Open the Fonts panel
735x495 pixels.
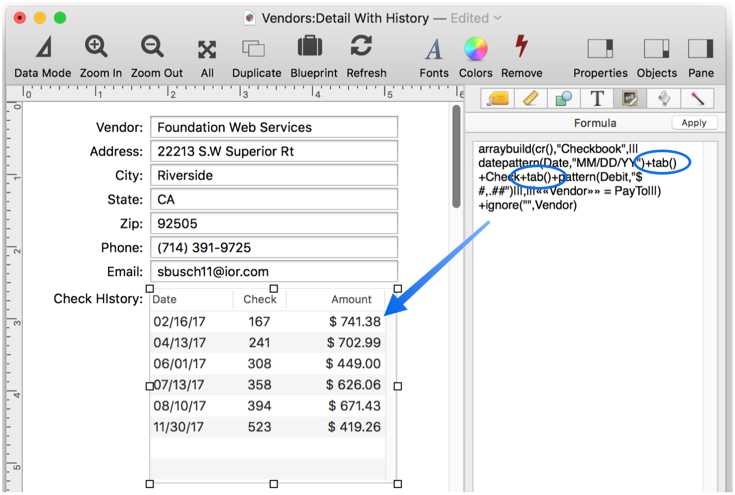434,49
